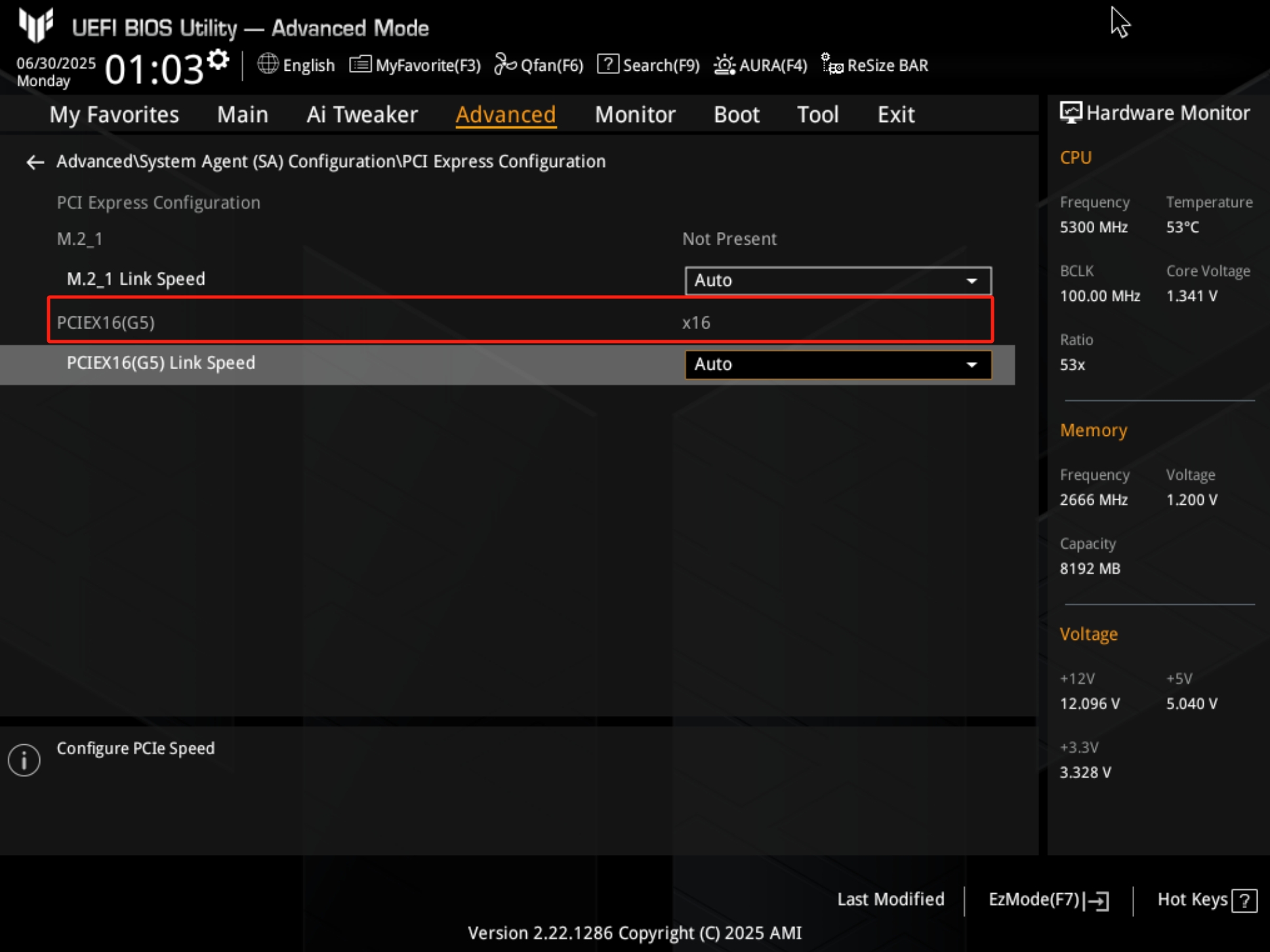Click the AURA(F4) label
1270x952 pixels.
[773, 66]
